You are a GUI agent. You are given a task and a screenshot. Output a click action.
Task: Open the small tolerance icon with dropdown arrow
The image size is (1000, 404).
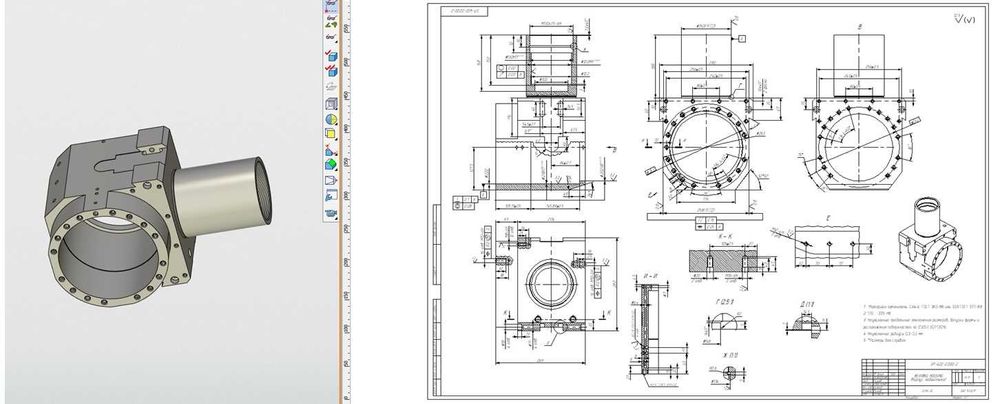(x=330, y=37)
